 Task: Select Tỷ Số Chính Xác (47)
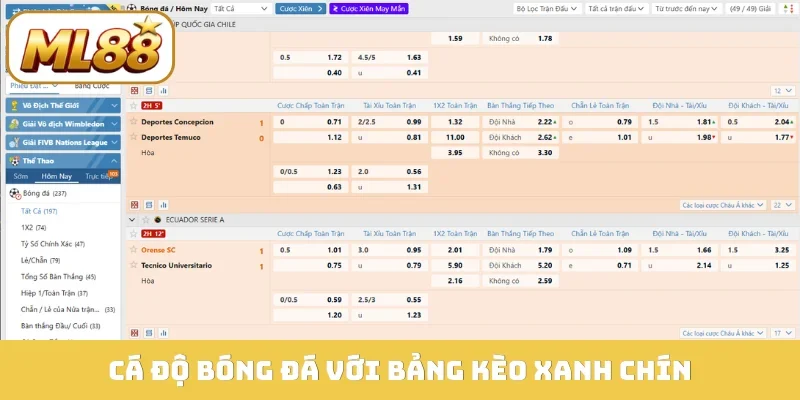(53, 244)
